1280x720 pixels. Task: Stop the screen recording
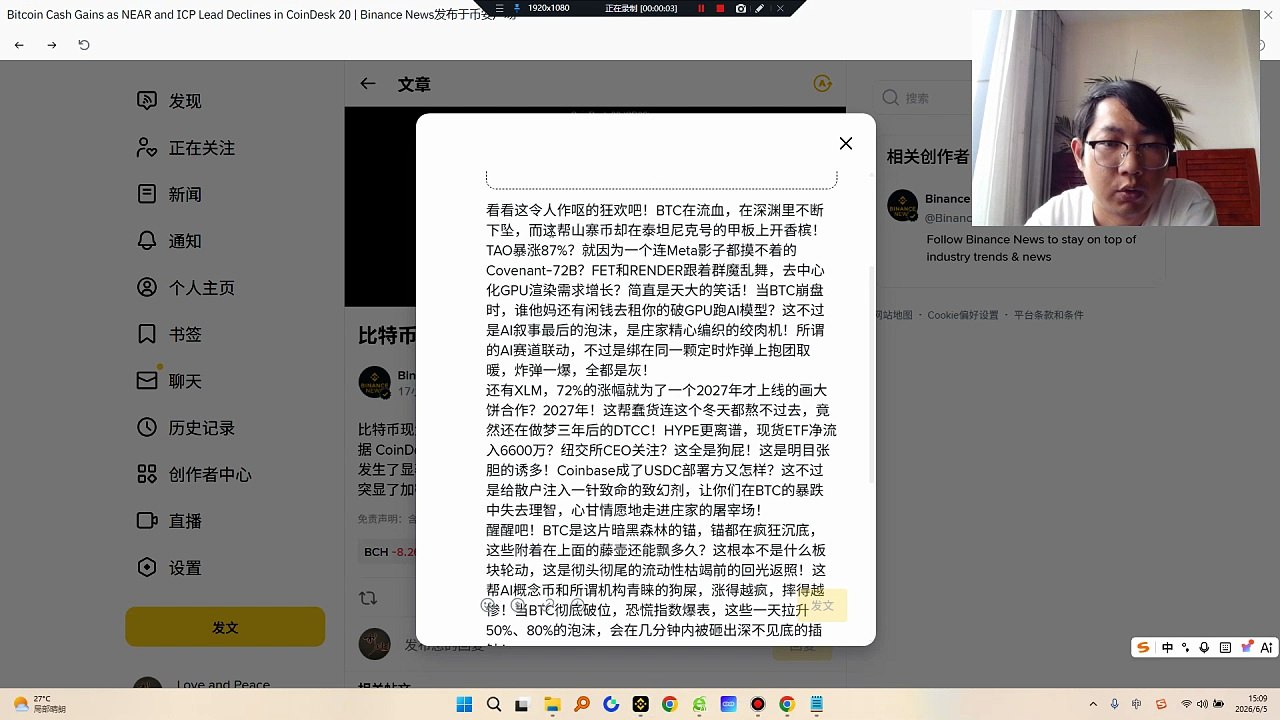(x=720, y=8)
